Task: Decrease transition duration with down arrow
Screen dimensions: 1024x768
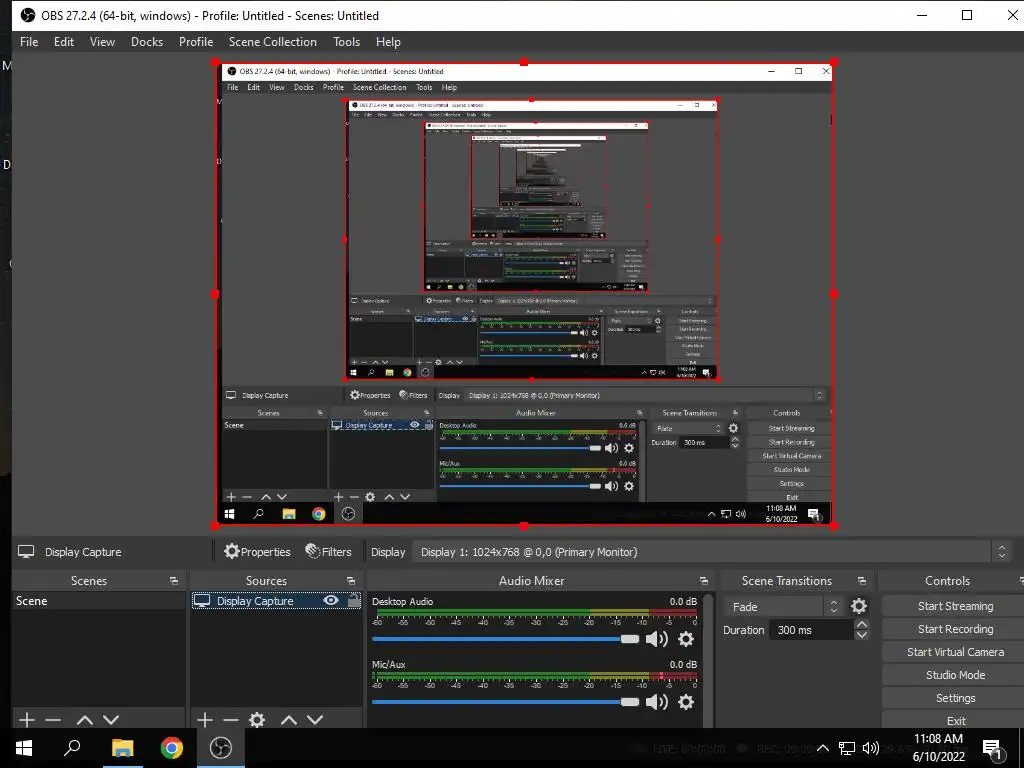Action: pyautogui.click(x=861, y=635)
